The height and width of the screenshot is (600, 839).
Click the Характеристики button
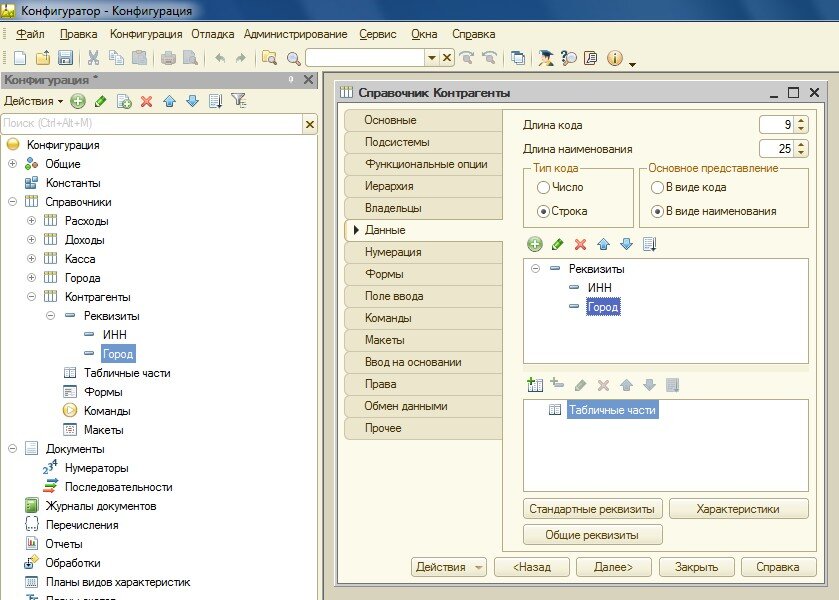[x=738, y=508]
